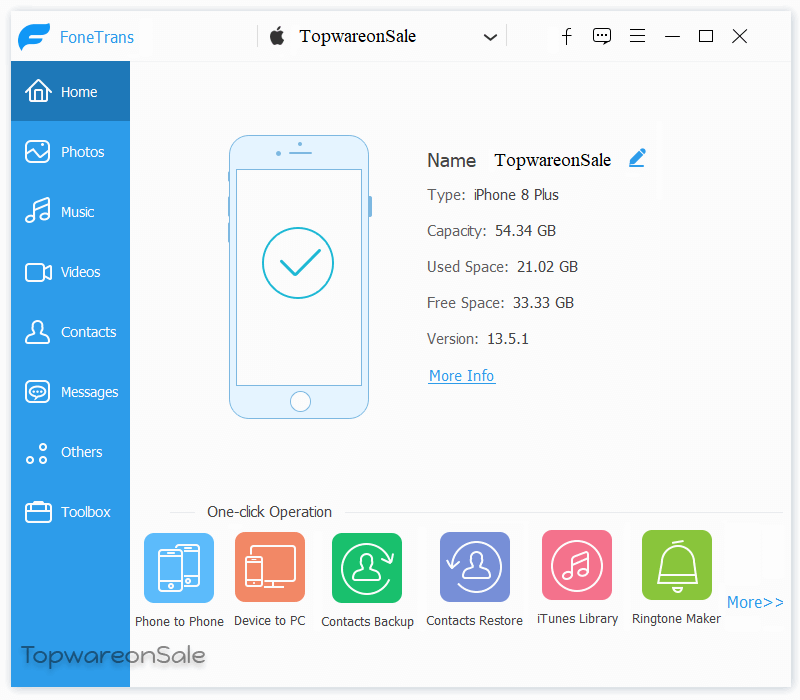The width and height of the screenshot is (800, 700).
Task: Click the 'Version: 13.5.1' text
Action: pos(478,339)
